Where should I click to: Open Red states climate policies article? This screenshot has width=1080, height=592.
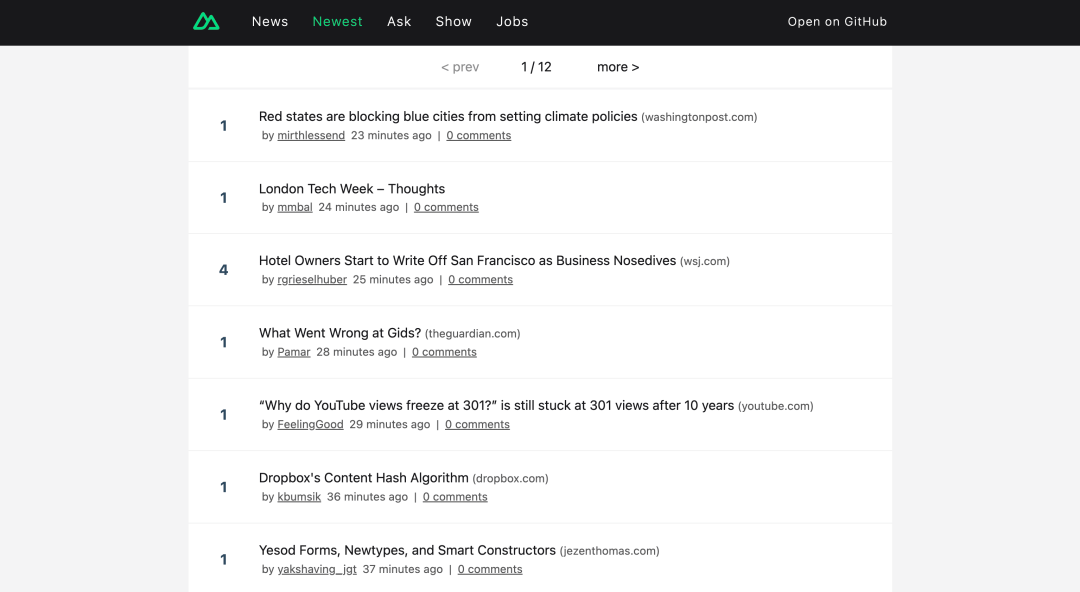coord(447,117)
